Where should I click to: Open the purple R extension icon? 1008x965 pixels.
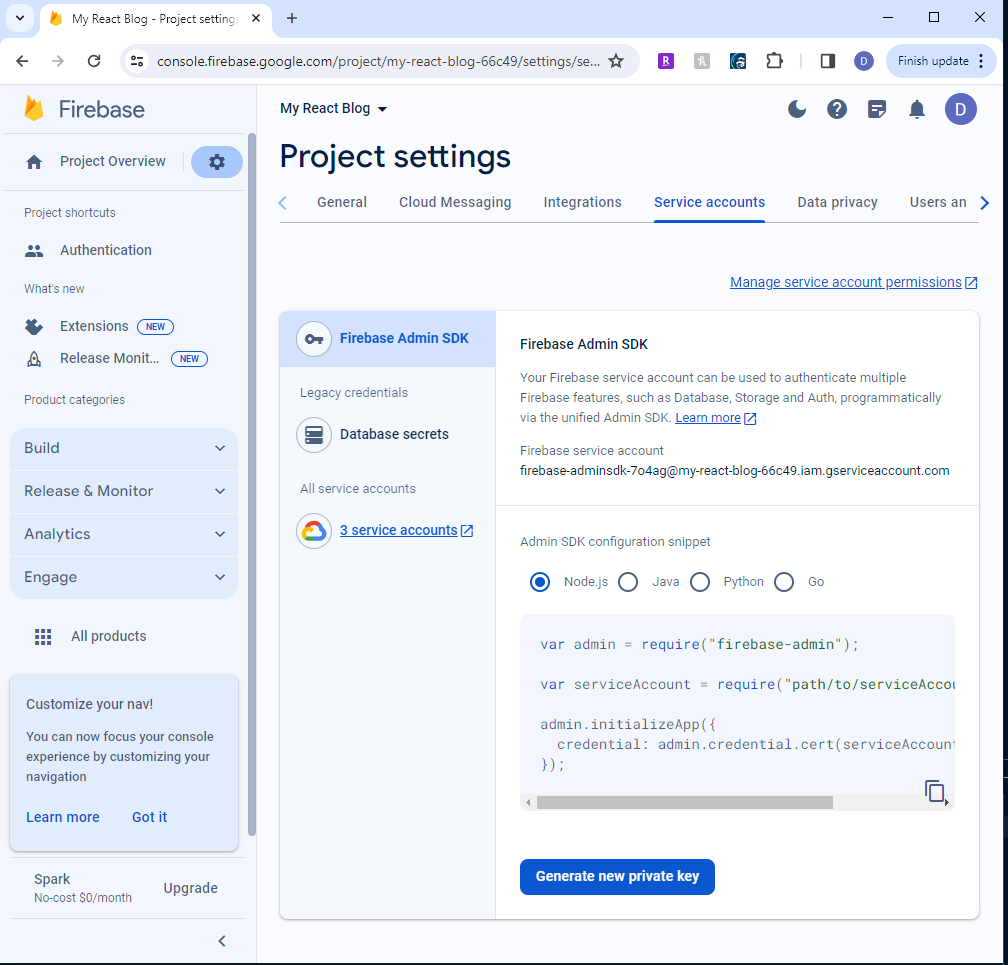point(666,61)
